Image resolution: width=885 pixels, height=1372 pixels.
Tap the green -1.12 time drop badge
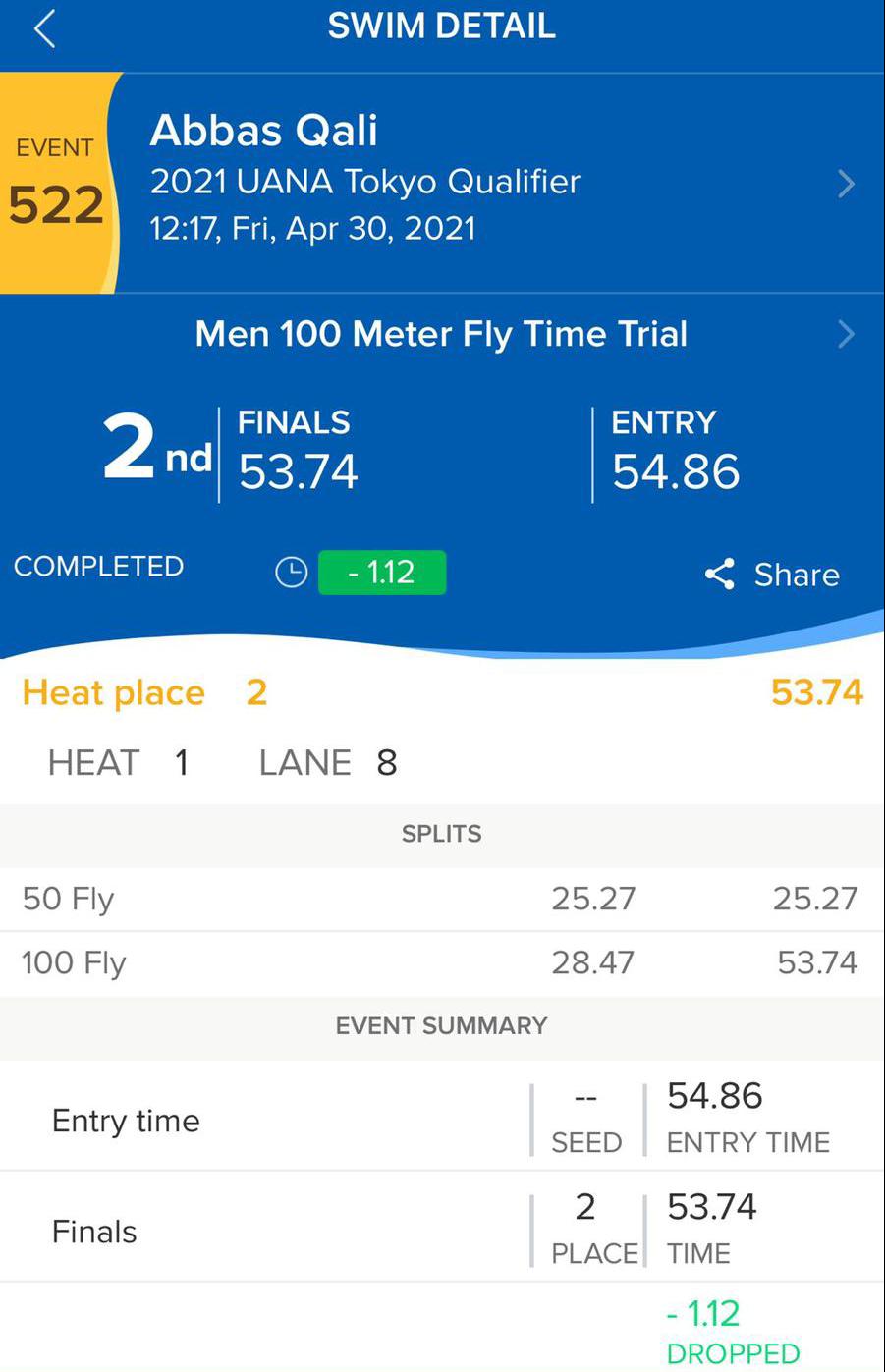[x=382, y=573]
